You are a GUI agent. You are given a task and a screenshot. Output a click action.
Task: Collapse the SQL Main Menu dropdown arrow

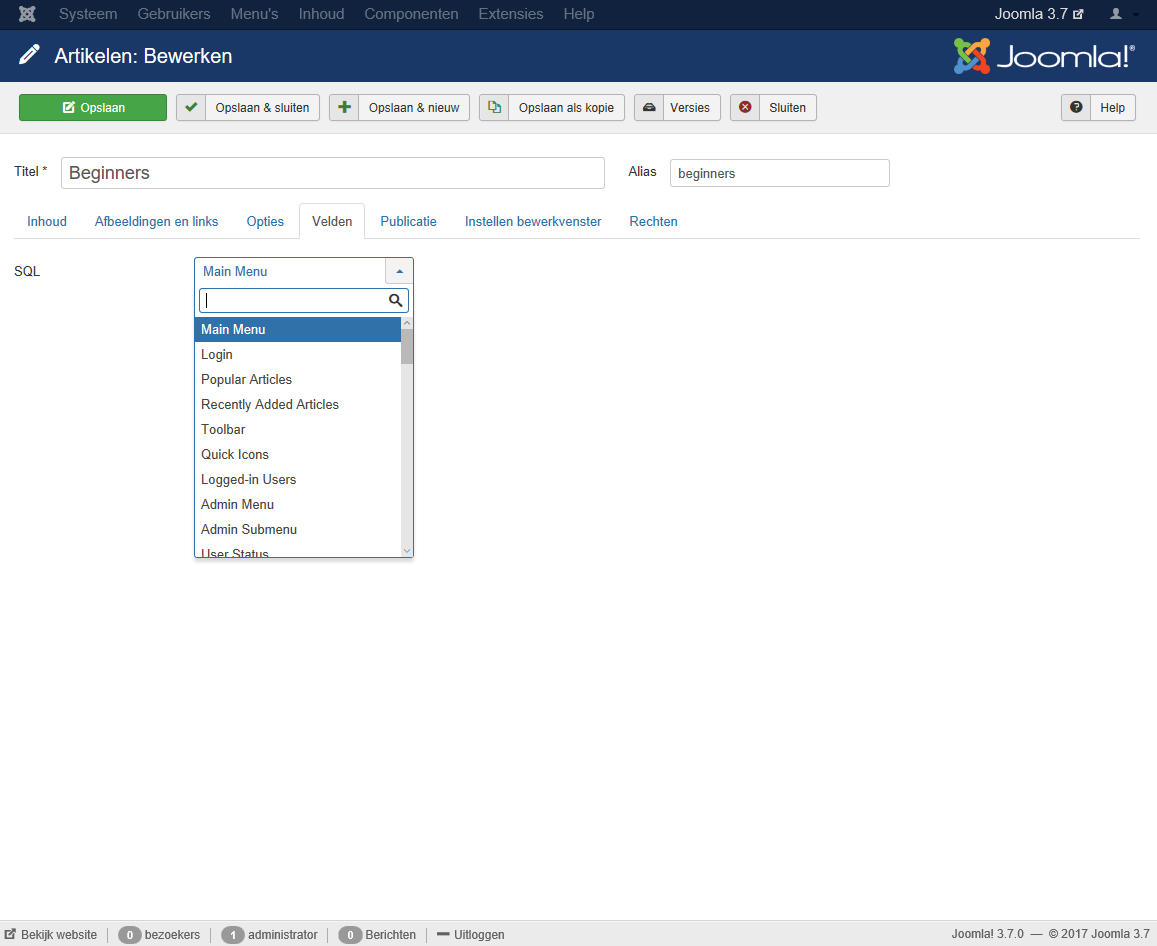pos(399,271)
